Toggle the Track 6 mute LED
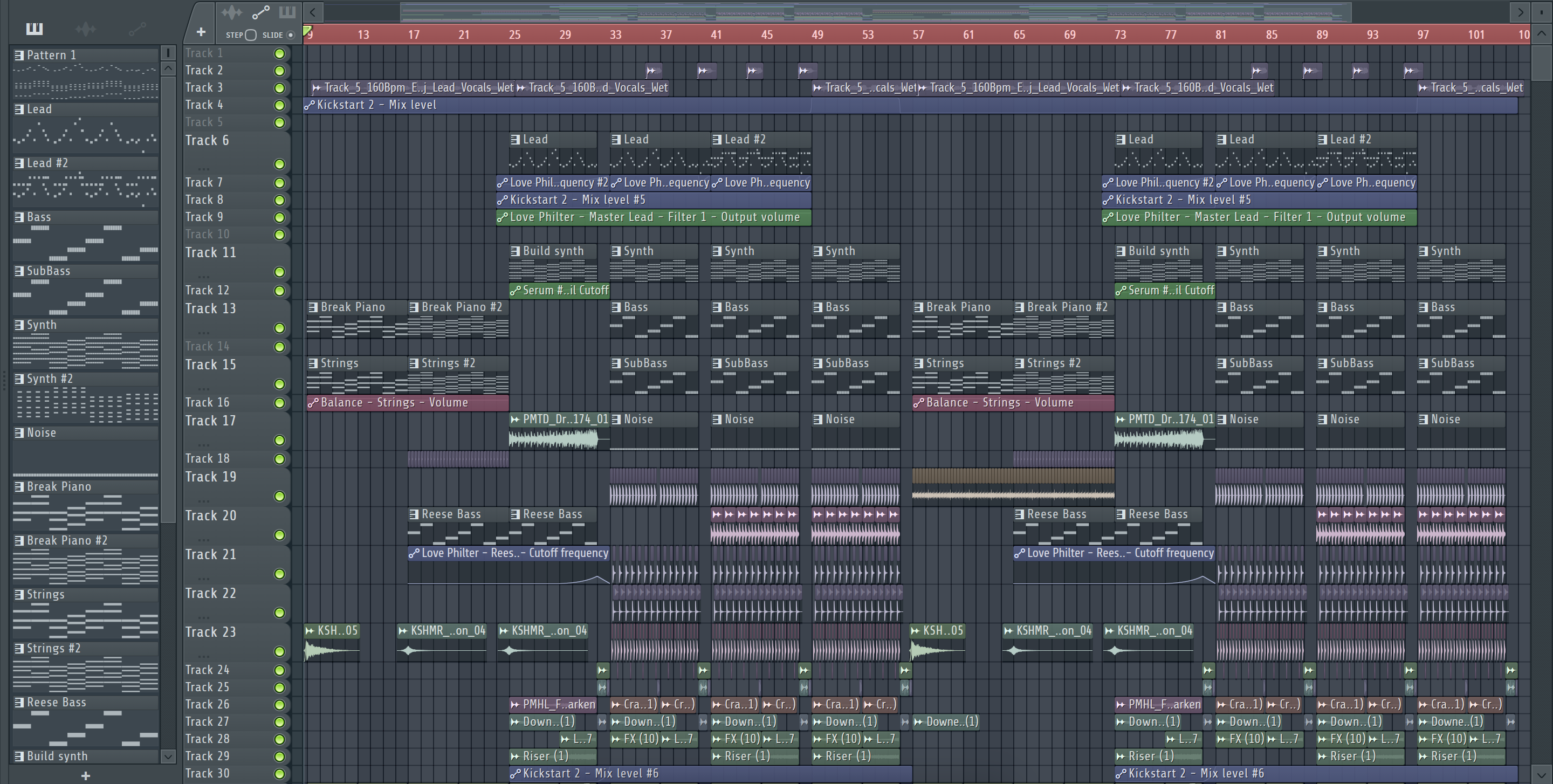This screenshot has height=784, width=1553. tap(280, 164)
